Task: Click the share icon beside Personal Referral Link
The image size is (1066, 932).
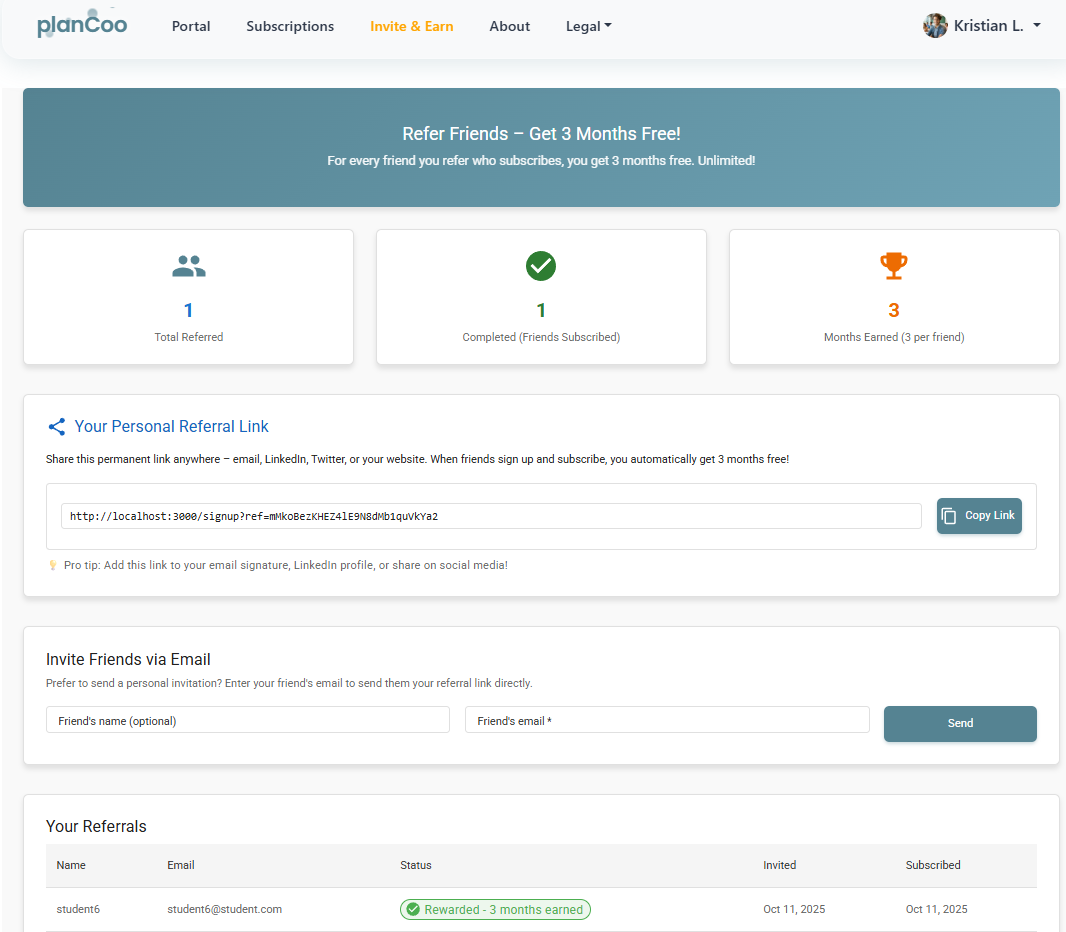Action: tap(57, 427)
